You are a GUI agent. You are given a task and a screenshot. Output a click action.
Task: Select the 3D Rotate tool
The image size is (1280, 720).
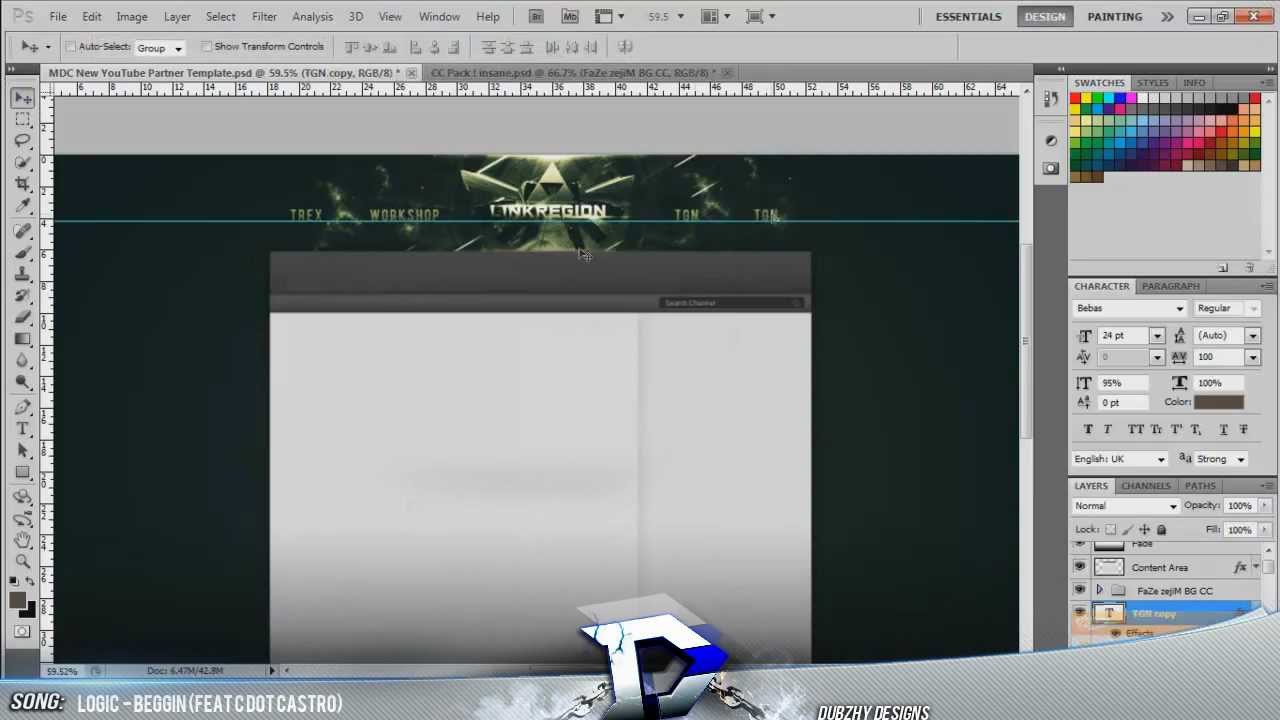[x=23, y=497]
